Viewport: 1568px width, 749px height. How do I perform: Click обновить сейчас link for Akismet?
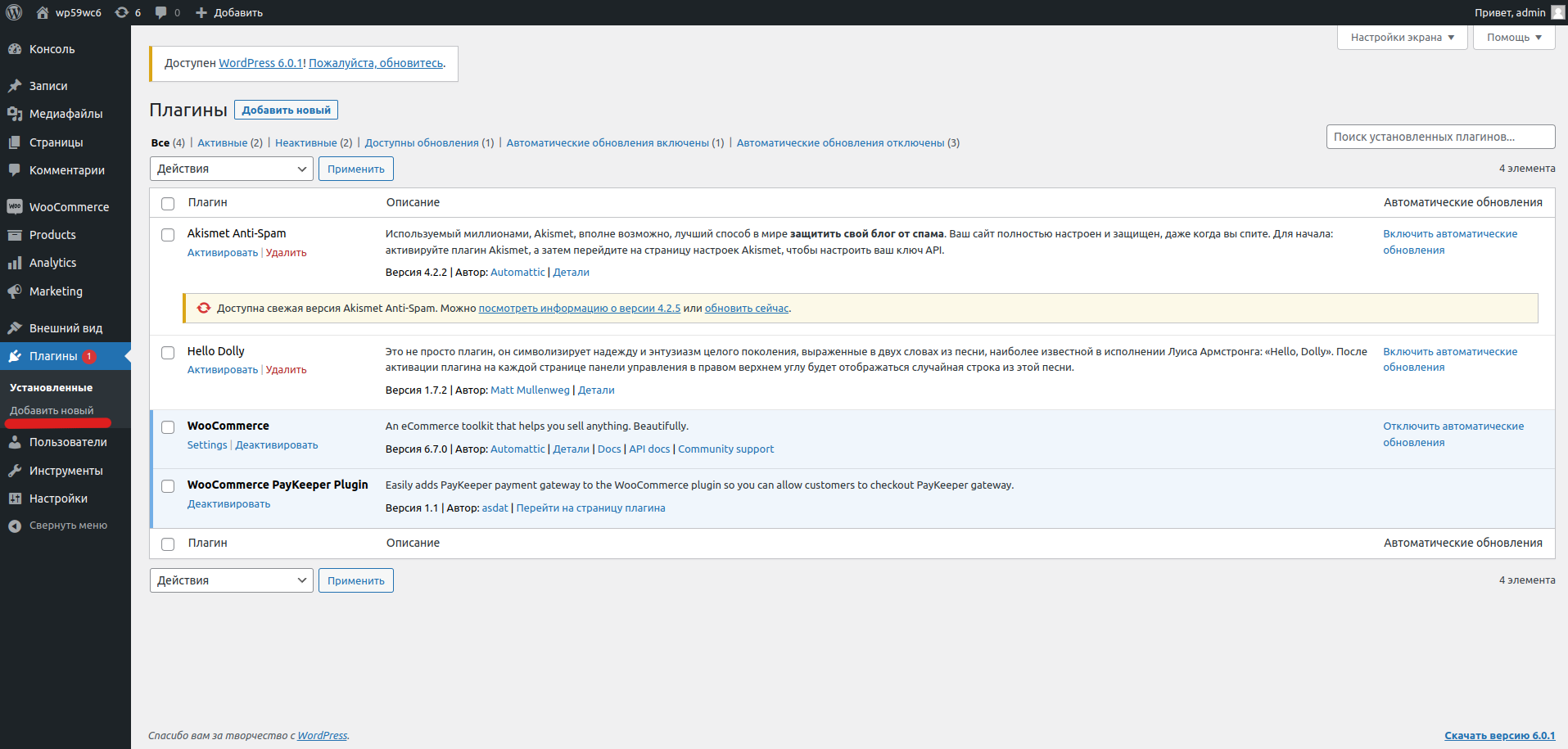[x=746, y=309]
